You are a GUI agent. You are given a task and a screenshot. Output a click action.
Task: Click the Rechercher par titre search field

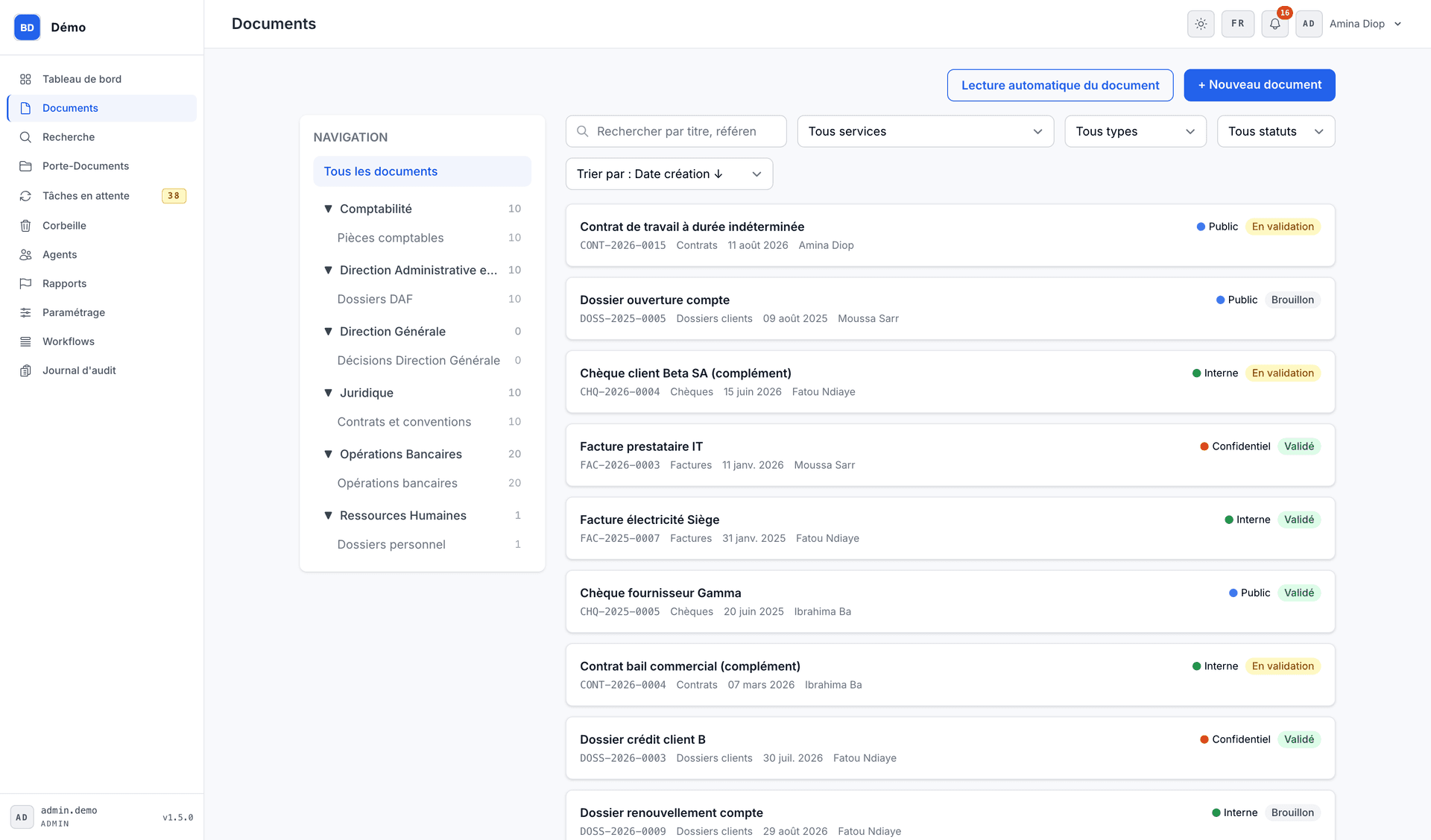tap(676, 131)
